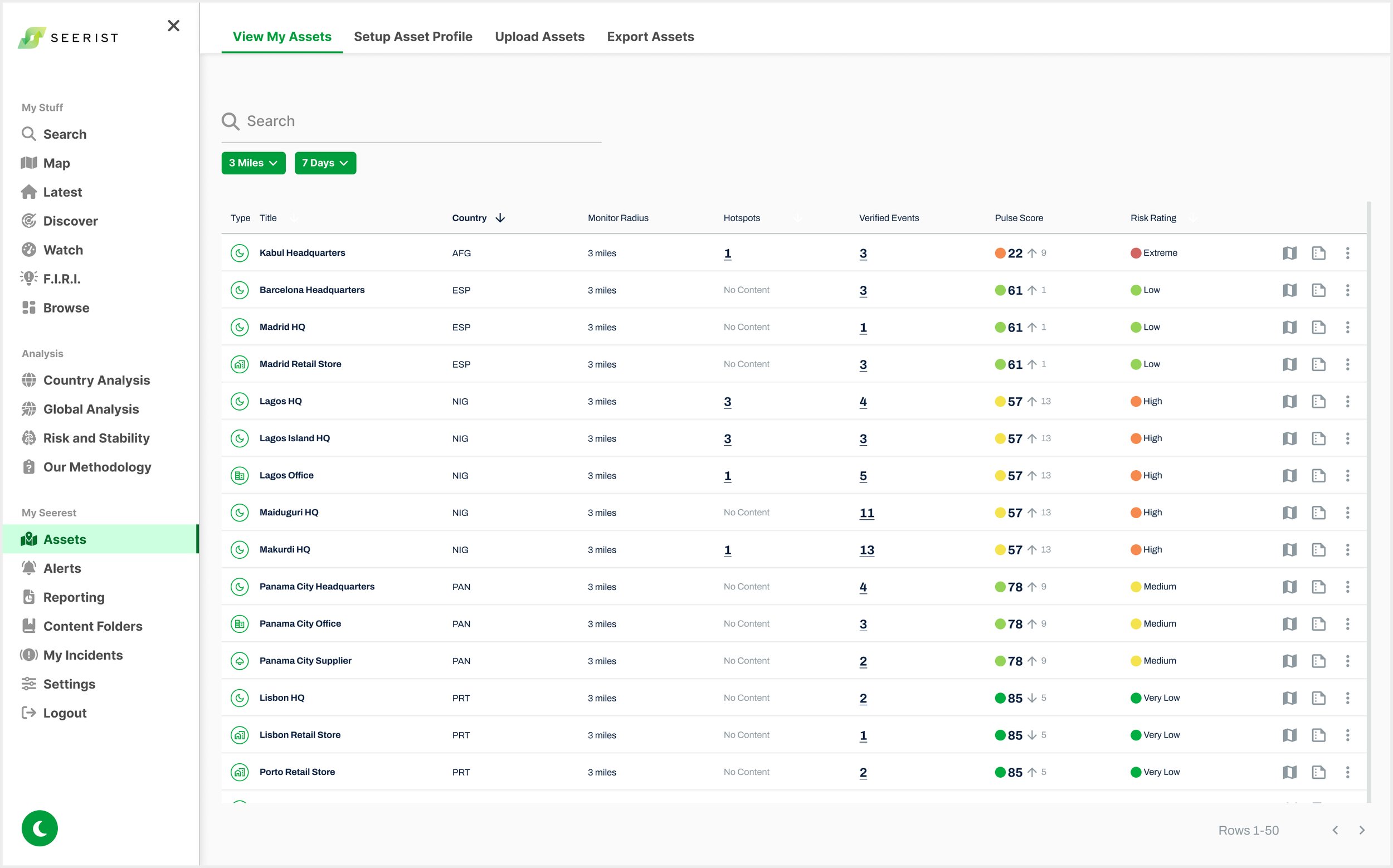Viewport: 1393px width, 868px height.
Task: Switch to Export Assets tab
Action: click(x=650, y=37)
